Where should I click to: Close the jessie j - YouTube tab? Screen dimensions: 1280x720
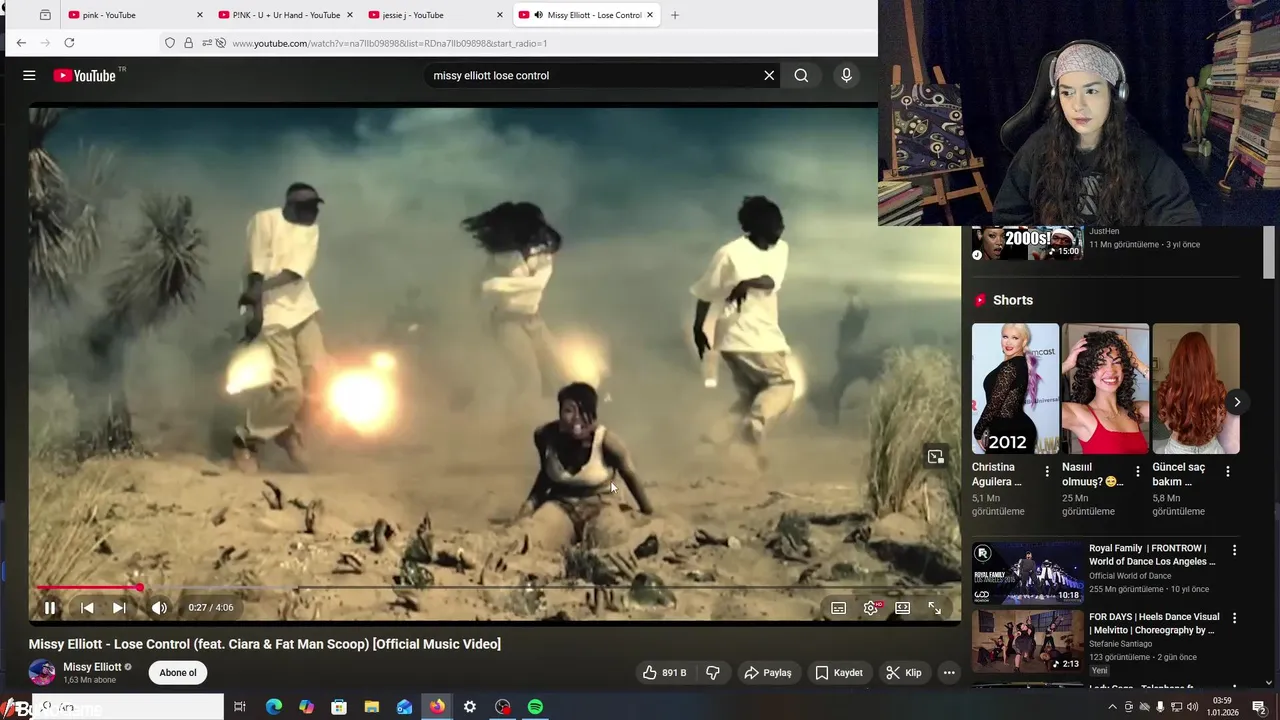pos(500,15)
